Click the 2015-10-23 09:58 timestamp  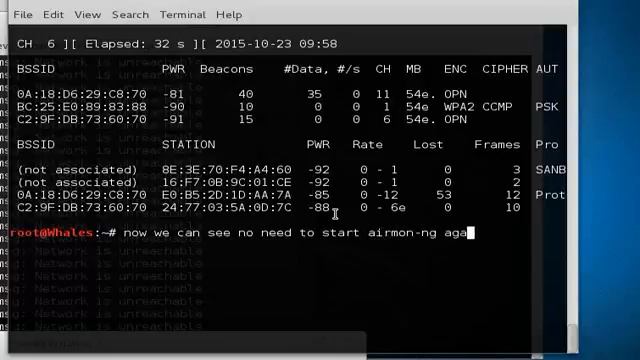click(276, 44)
